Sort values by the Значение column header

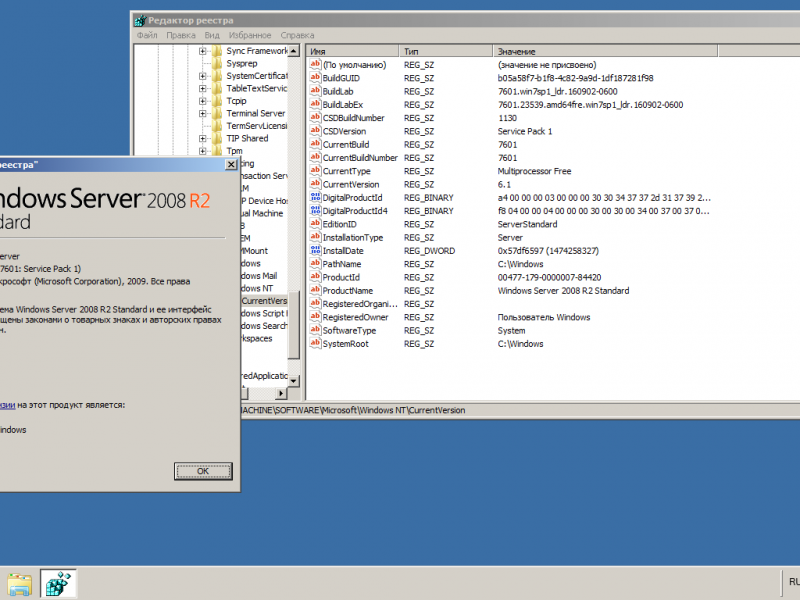tap(606, 51)
